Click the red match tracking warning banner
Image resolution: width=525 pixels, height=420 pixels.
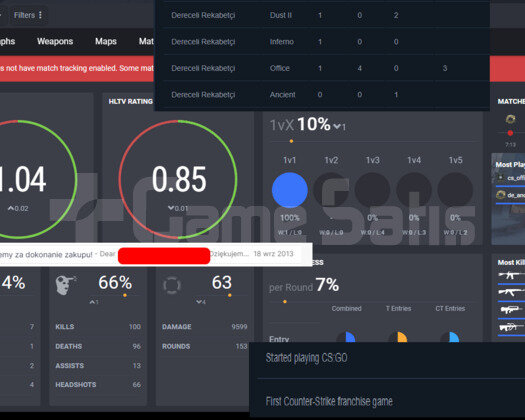77,68
